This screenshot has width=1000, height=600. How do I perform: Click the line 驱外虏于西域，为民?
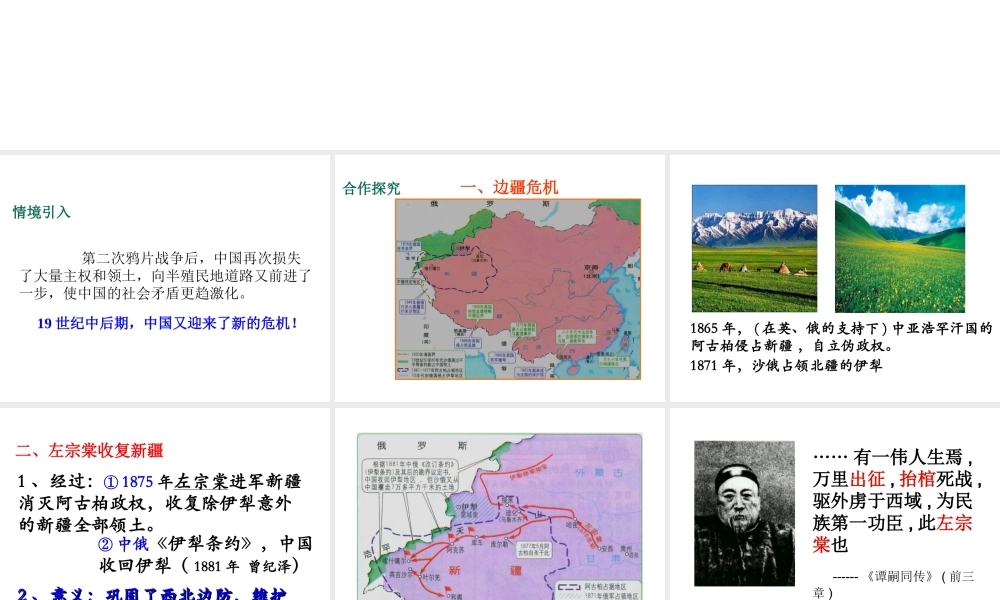(x=892, y=501)
